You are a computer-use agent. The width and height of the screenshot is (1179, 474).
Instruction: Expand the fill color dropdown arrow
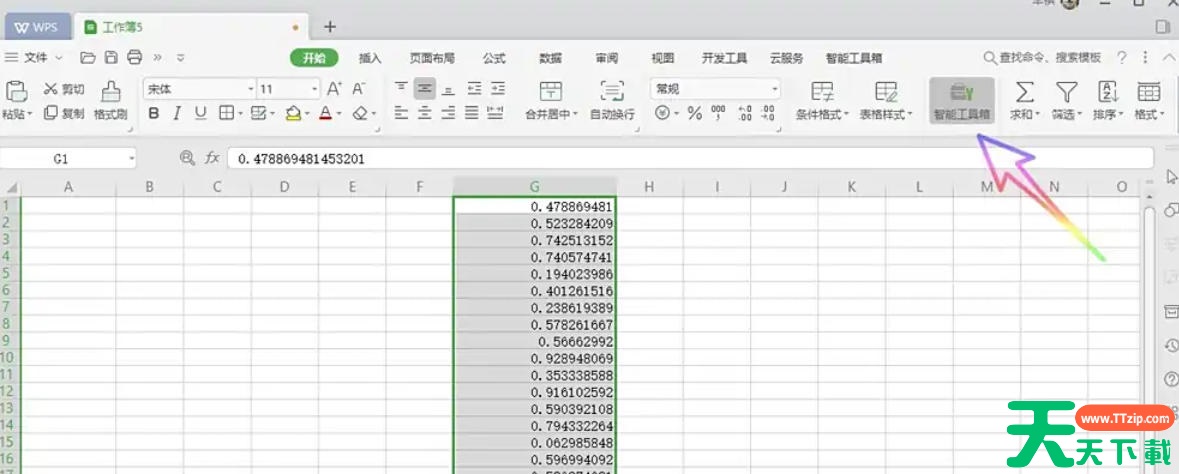(x=308, y=114)
